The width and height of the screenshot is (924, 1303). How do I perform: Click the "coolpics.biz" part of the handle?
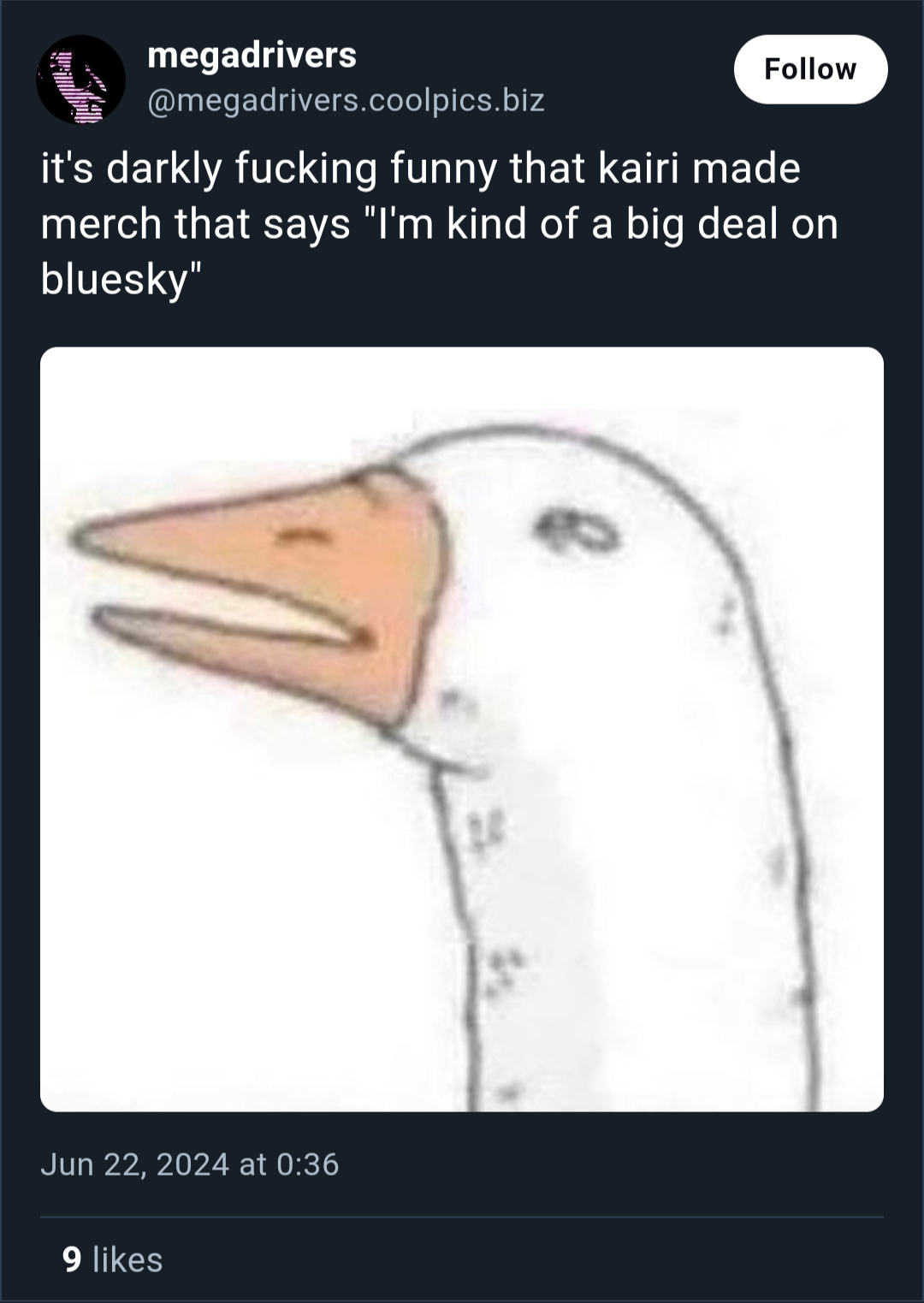point(455,101)
